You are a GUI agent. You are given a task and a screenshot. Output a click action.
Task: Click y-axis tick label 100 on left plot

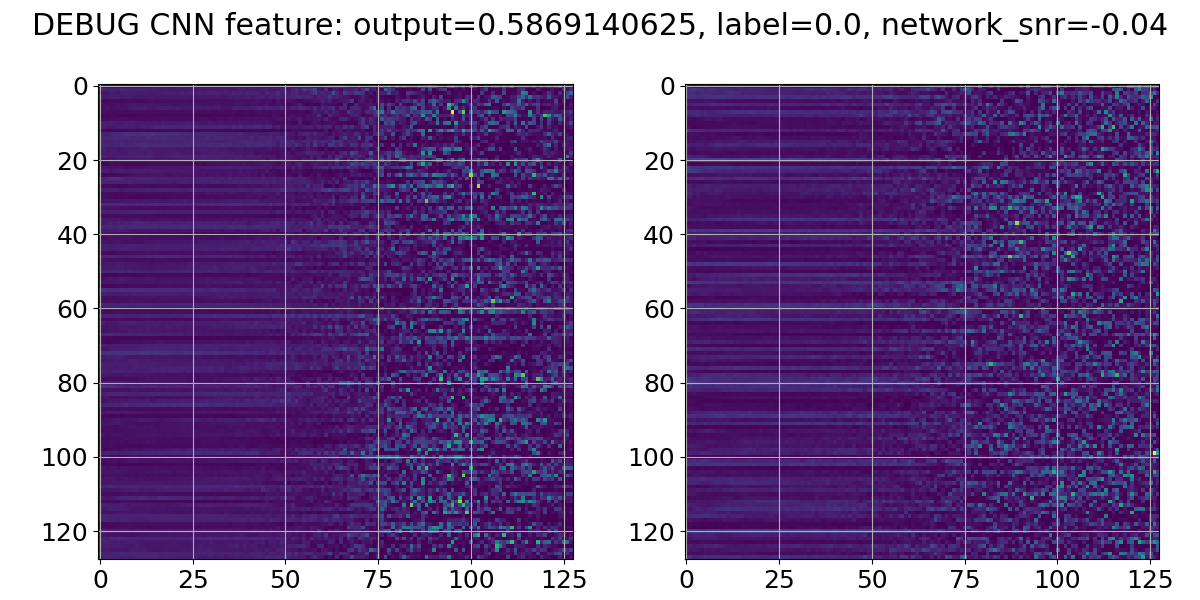(x=67, y=457)
